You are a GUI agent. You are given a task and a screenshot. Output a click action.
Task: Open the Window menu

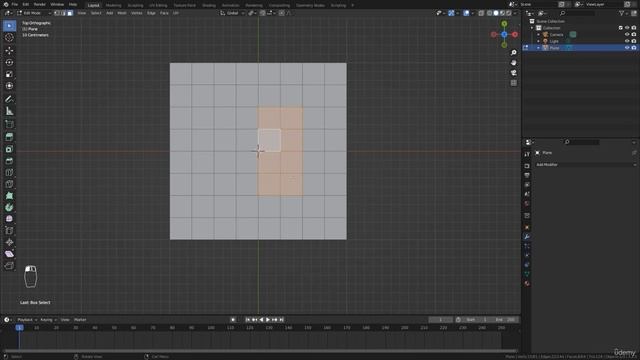57,4
